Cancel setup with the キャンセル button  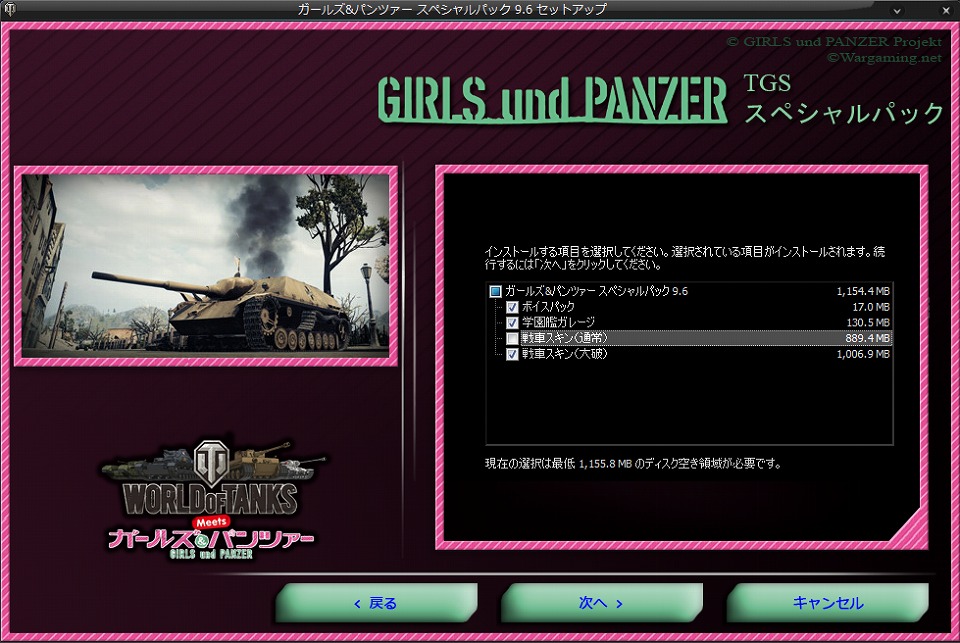click(828, 603)
